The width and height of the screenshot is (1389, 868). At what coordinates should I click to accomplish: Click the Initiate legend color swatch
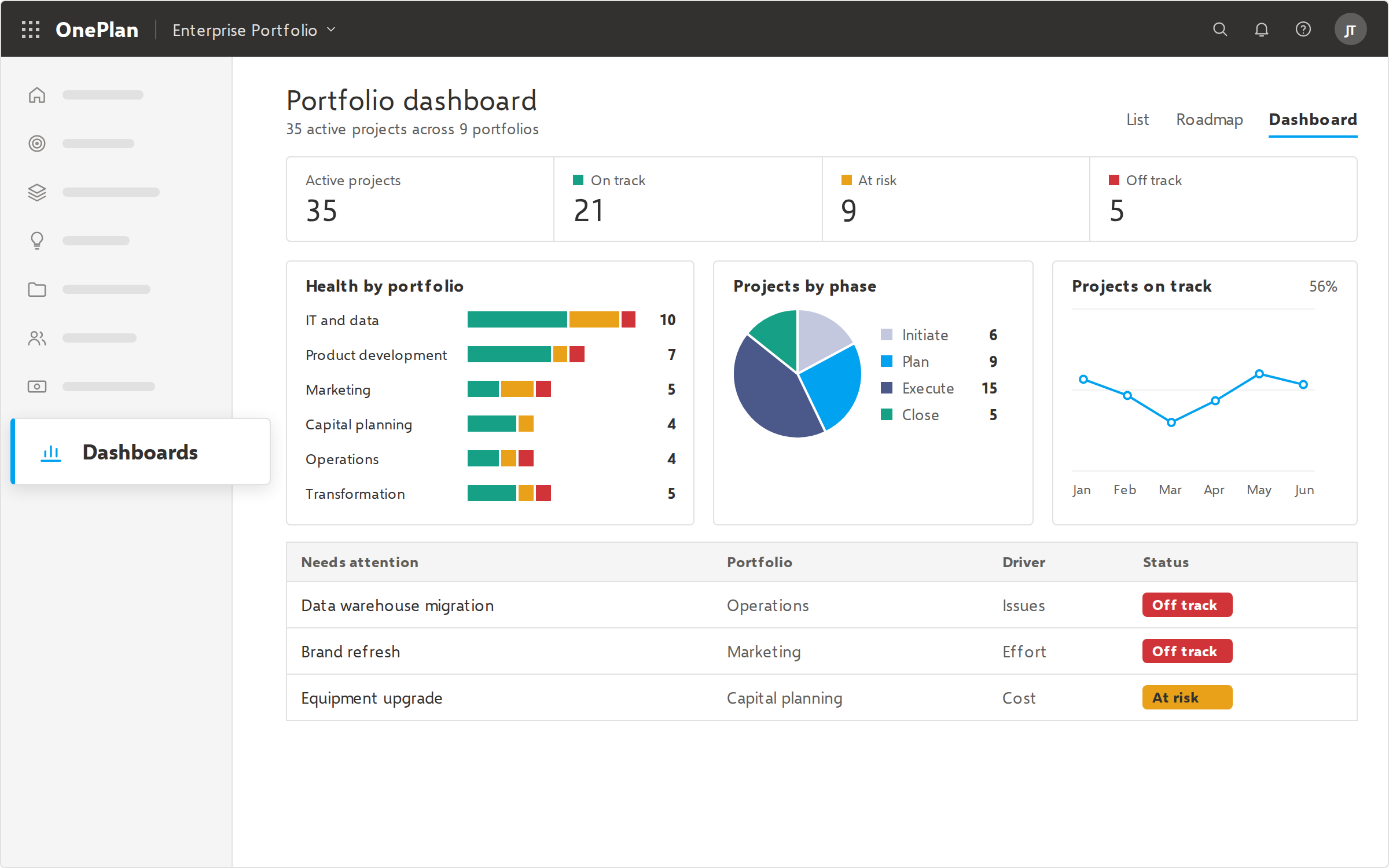coord(887,334)
